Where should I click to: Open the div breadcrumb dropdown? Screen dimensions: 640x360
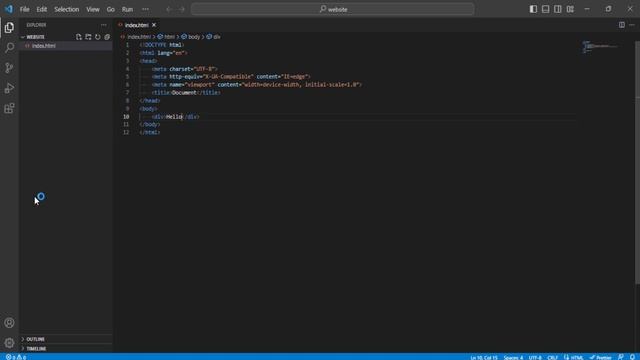[x=213, y=37]
